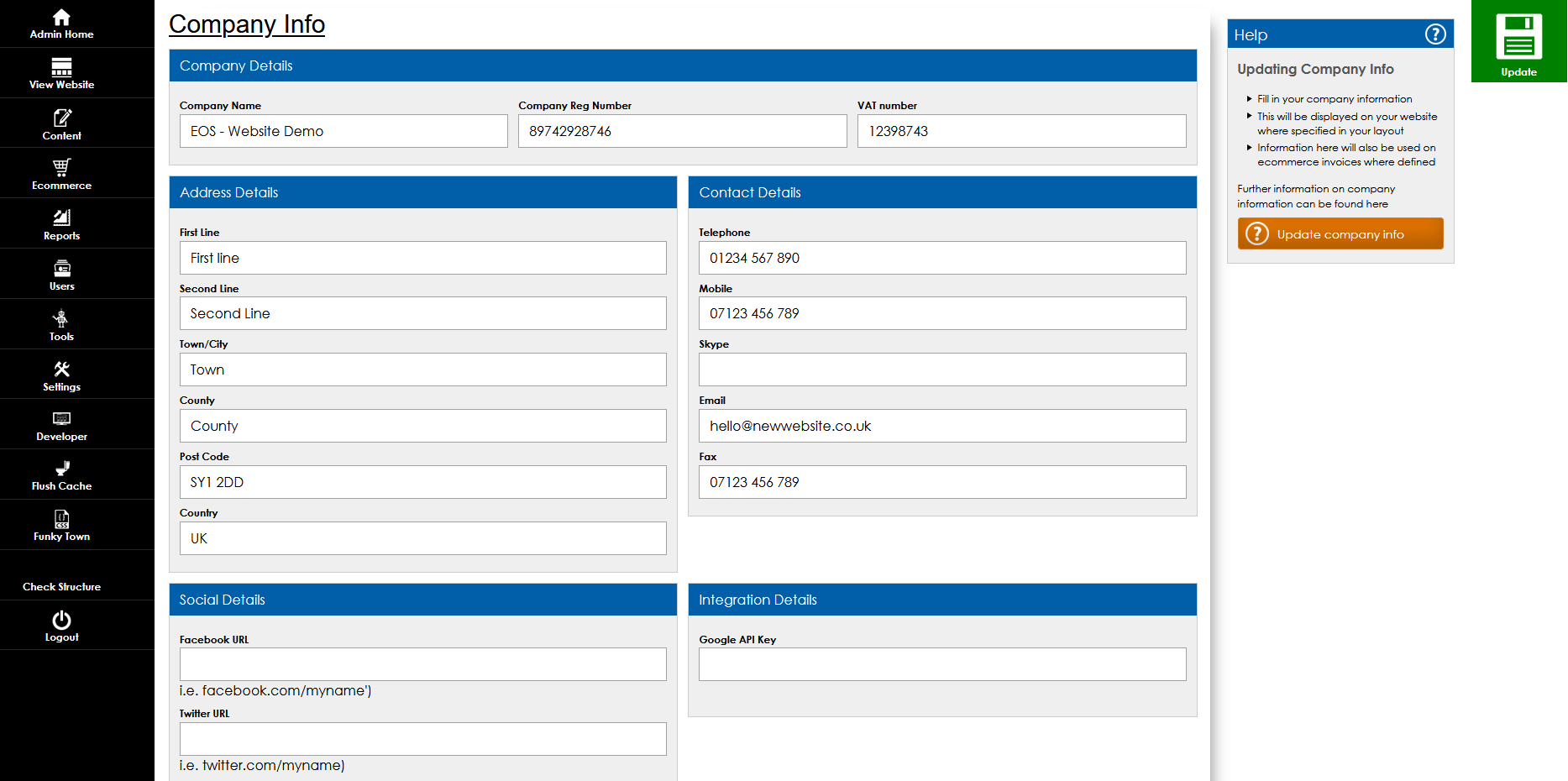This screenshot has width=1568, height=781.
Task: Click the Flush Cache icon
Action: pos(61,469)
